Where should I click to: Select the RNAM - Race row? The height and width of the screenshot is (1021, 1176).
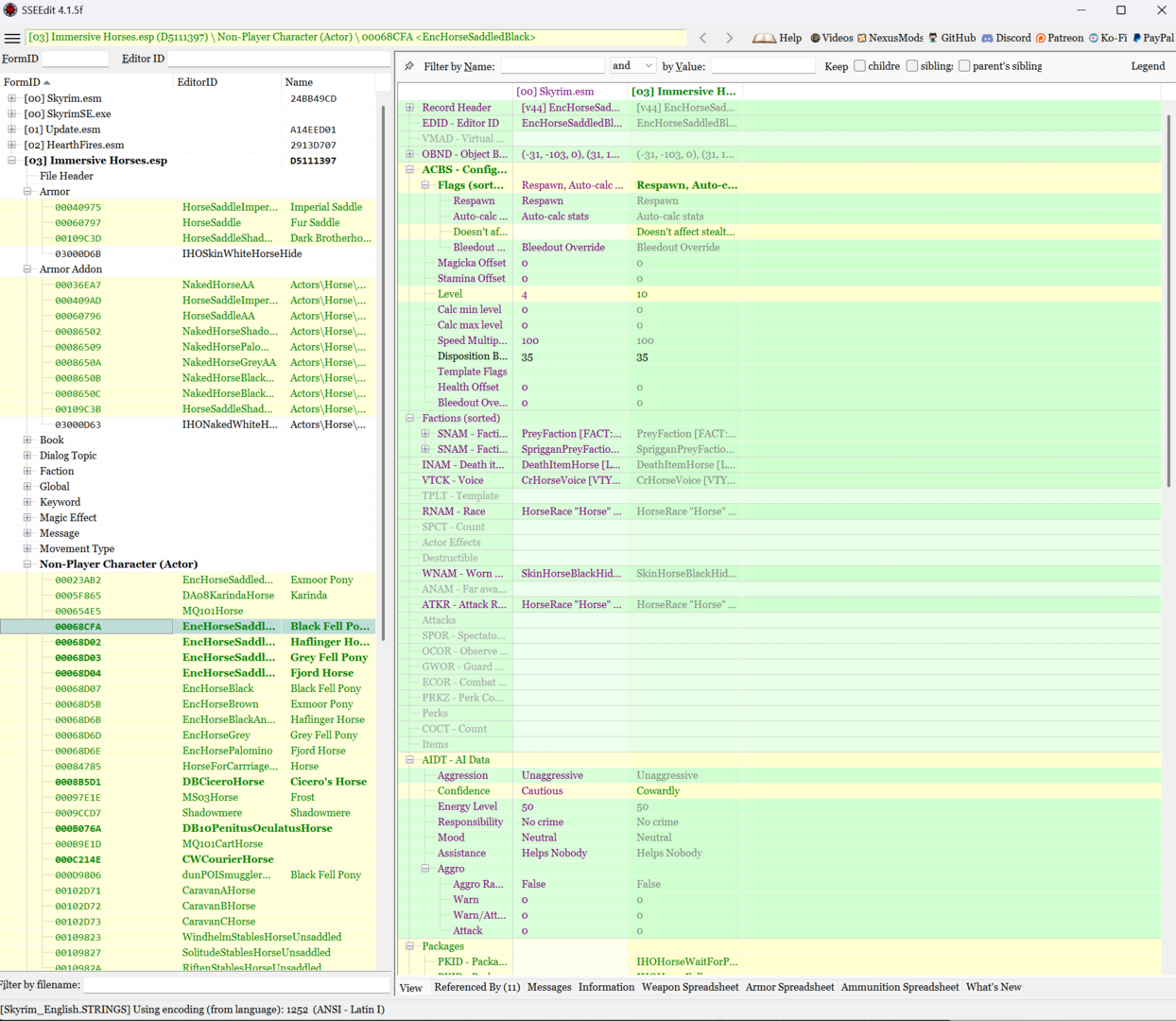pos(780,511)
